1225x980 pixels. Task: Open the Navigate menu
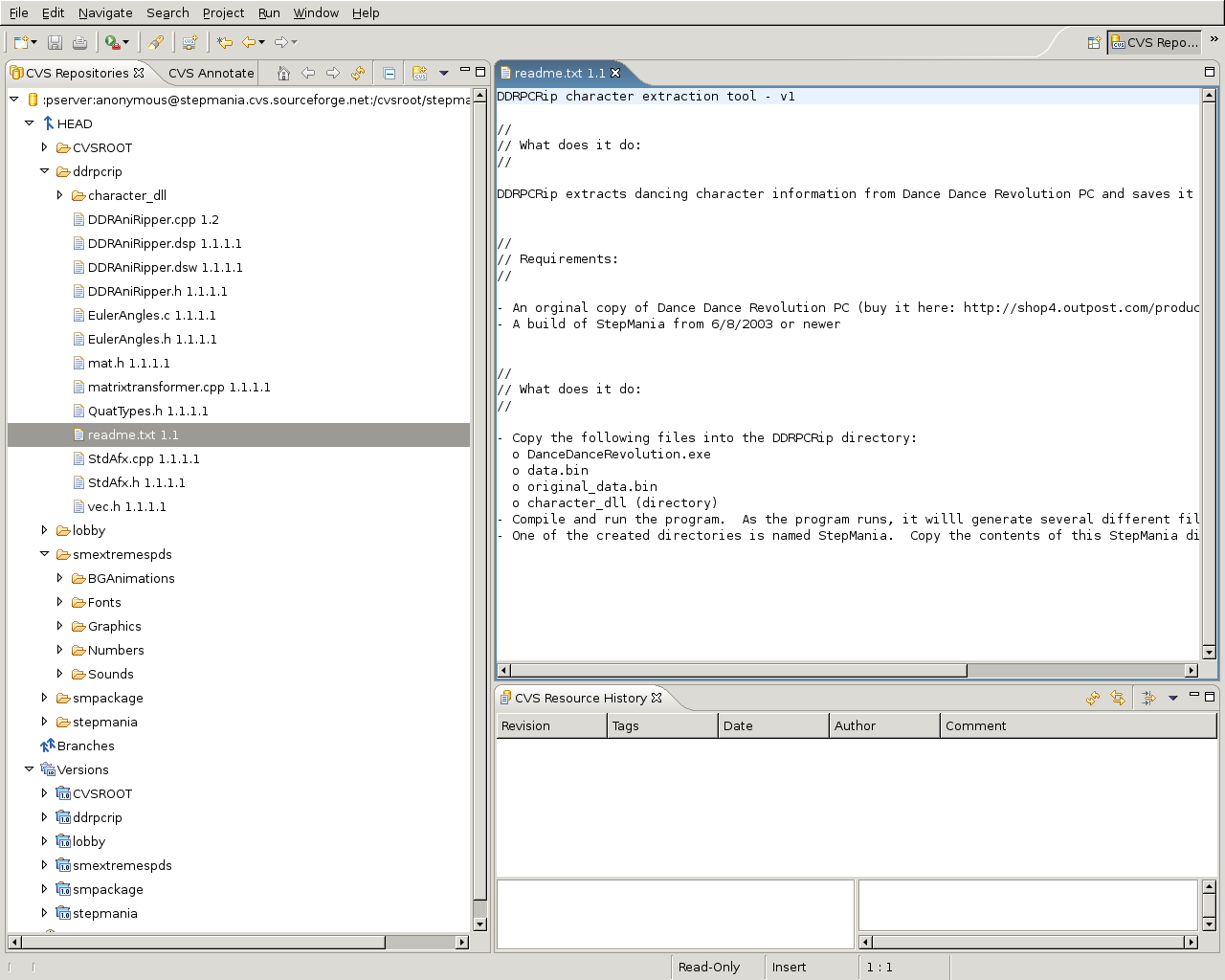(x=105, y=12)
